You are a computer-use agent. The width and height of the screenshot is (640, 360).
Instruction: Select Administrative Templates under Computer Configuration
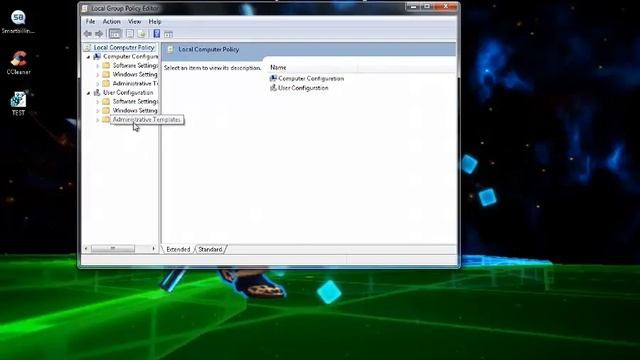135,83
